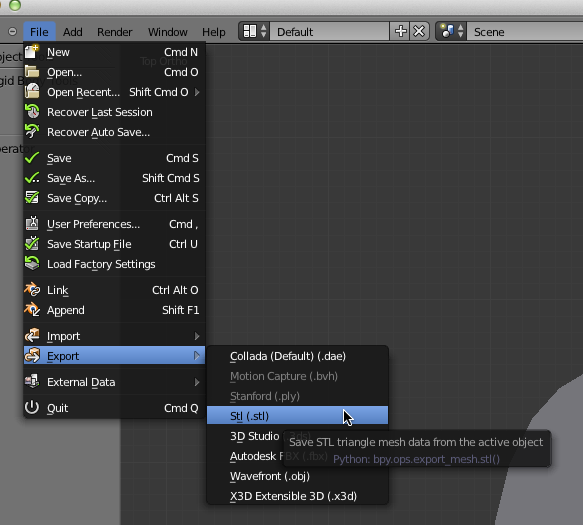Click the External Data icon
Image resolution: width=583 pixels, height=525 pixels.
(x=32, y=381)
